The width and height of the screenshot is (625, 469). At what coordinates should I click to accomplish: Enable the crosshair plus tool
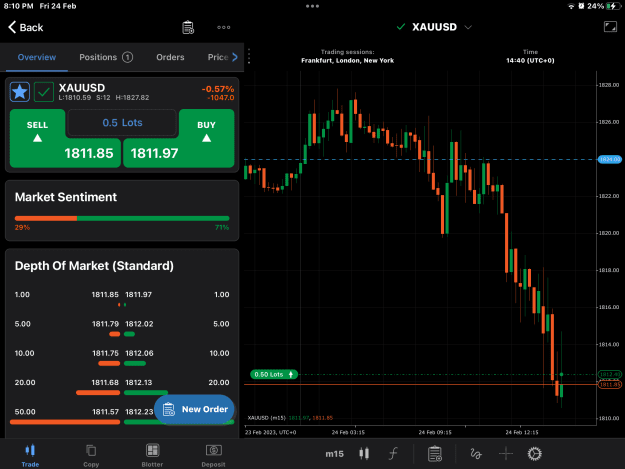(505, 453)
